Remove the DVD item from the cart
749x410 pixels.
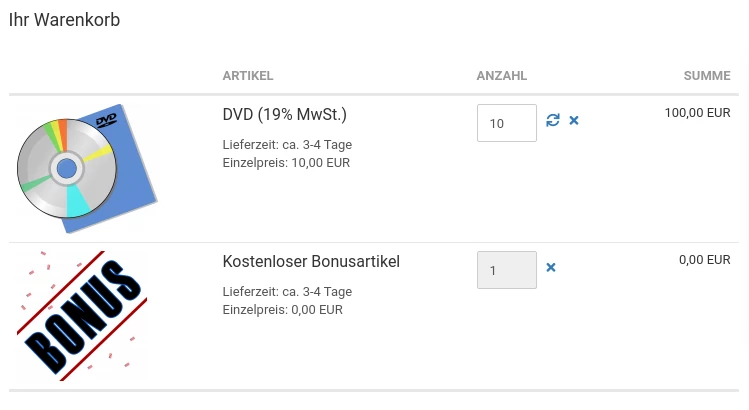click(x=574, y=120)
